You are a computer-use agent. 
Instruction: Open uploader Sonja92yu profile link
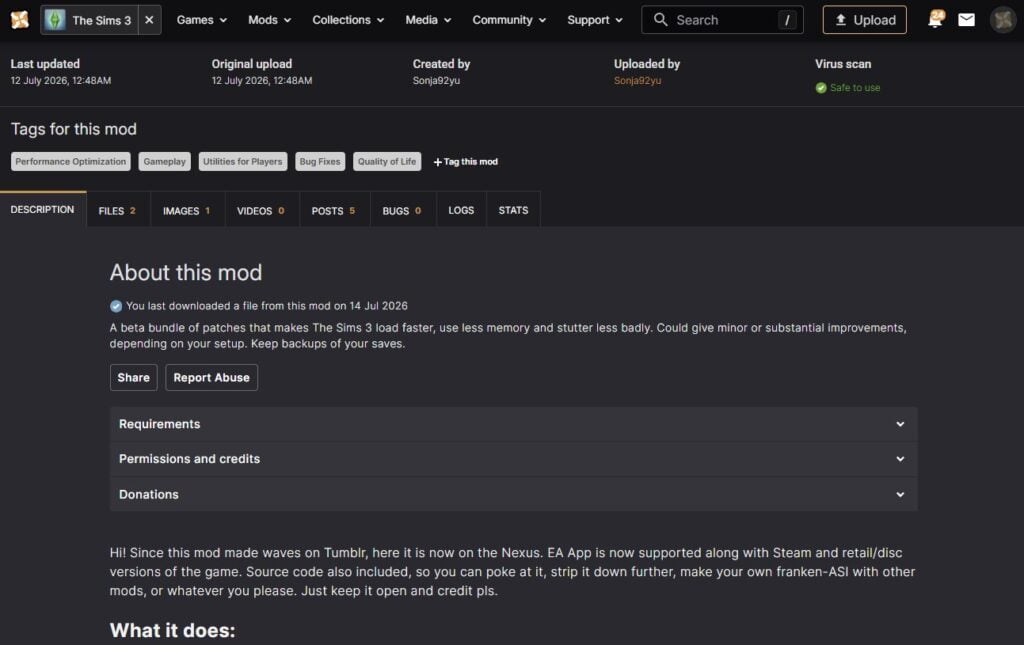(637, 80)
